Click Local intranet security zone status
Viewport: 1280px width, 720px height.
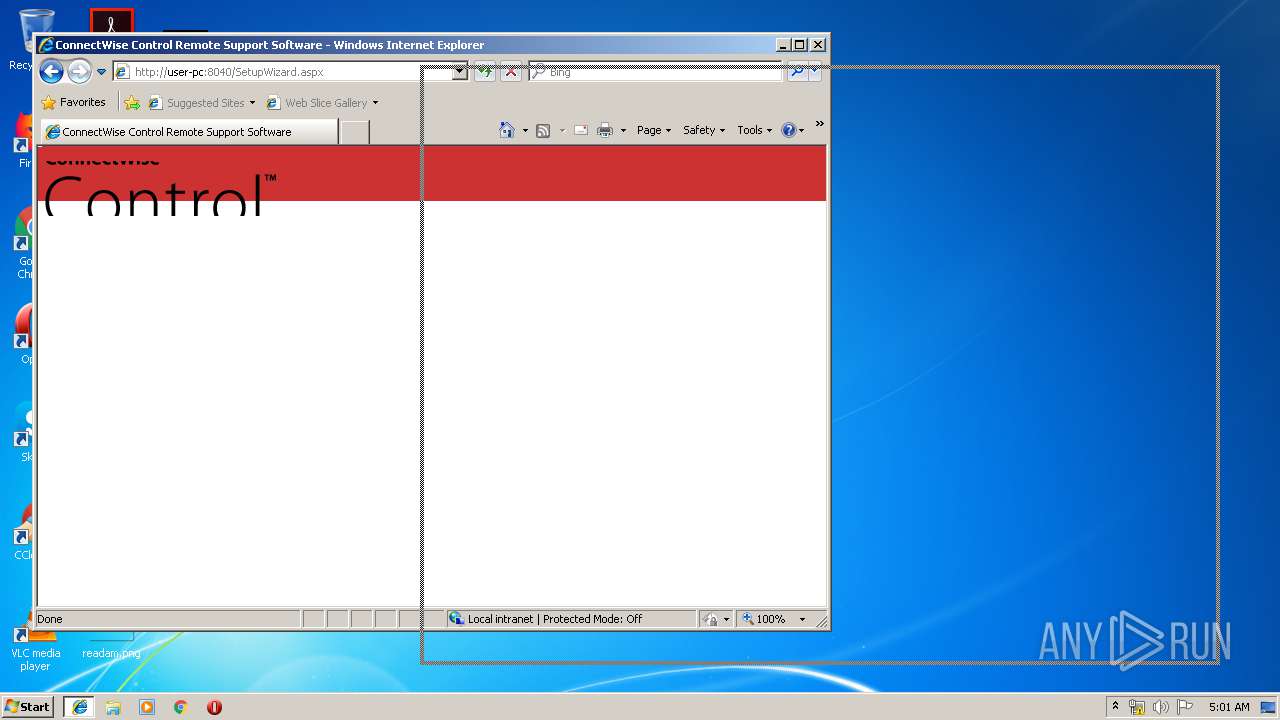pyautogui.click(x=570, y=619)
